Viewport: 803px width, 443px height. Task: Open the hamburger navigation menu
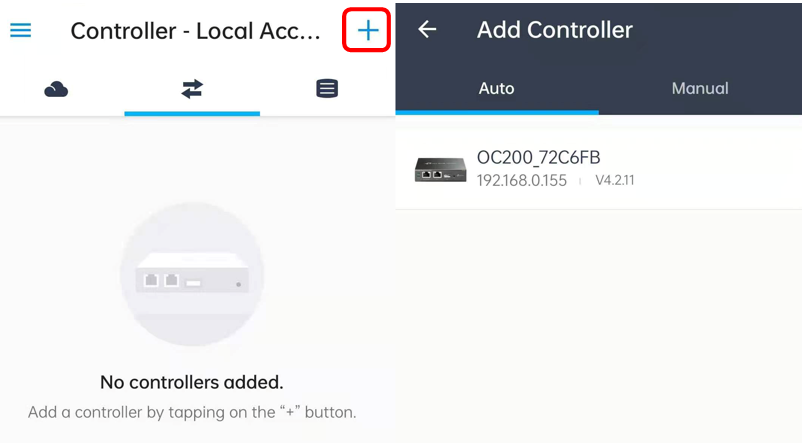[20, 30]
